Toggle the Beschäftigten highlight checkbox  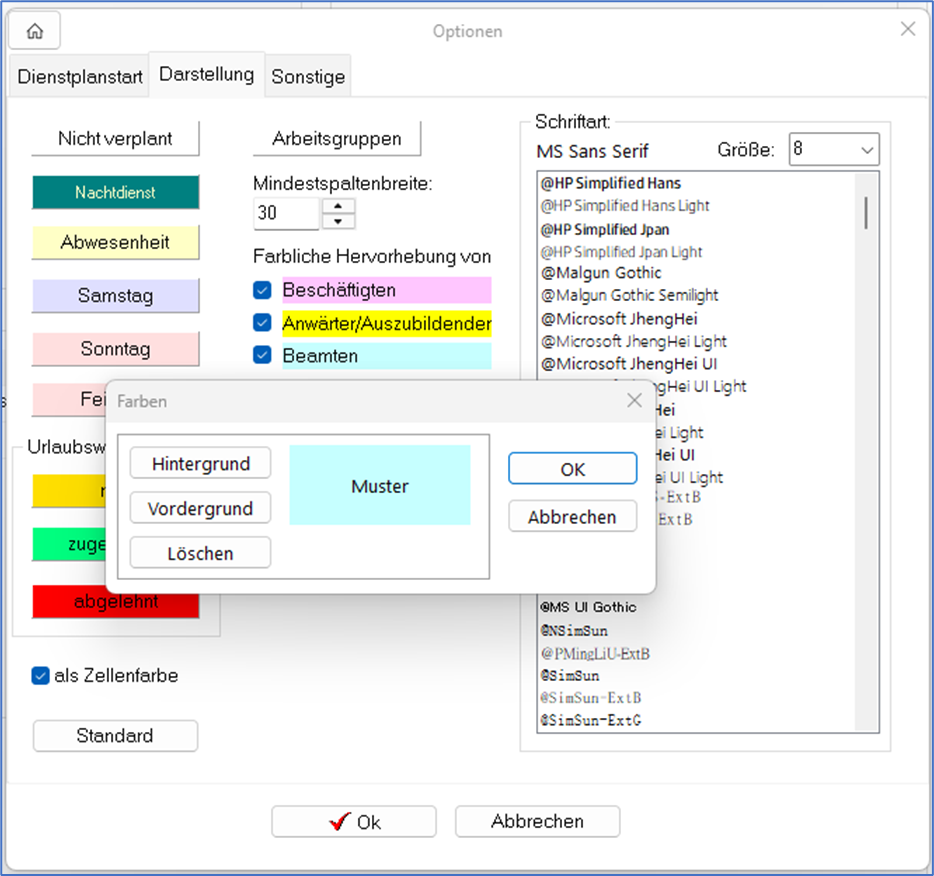262,290
